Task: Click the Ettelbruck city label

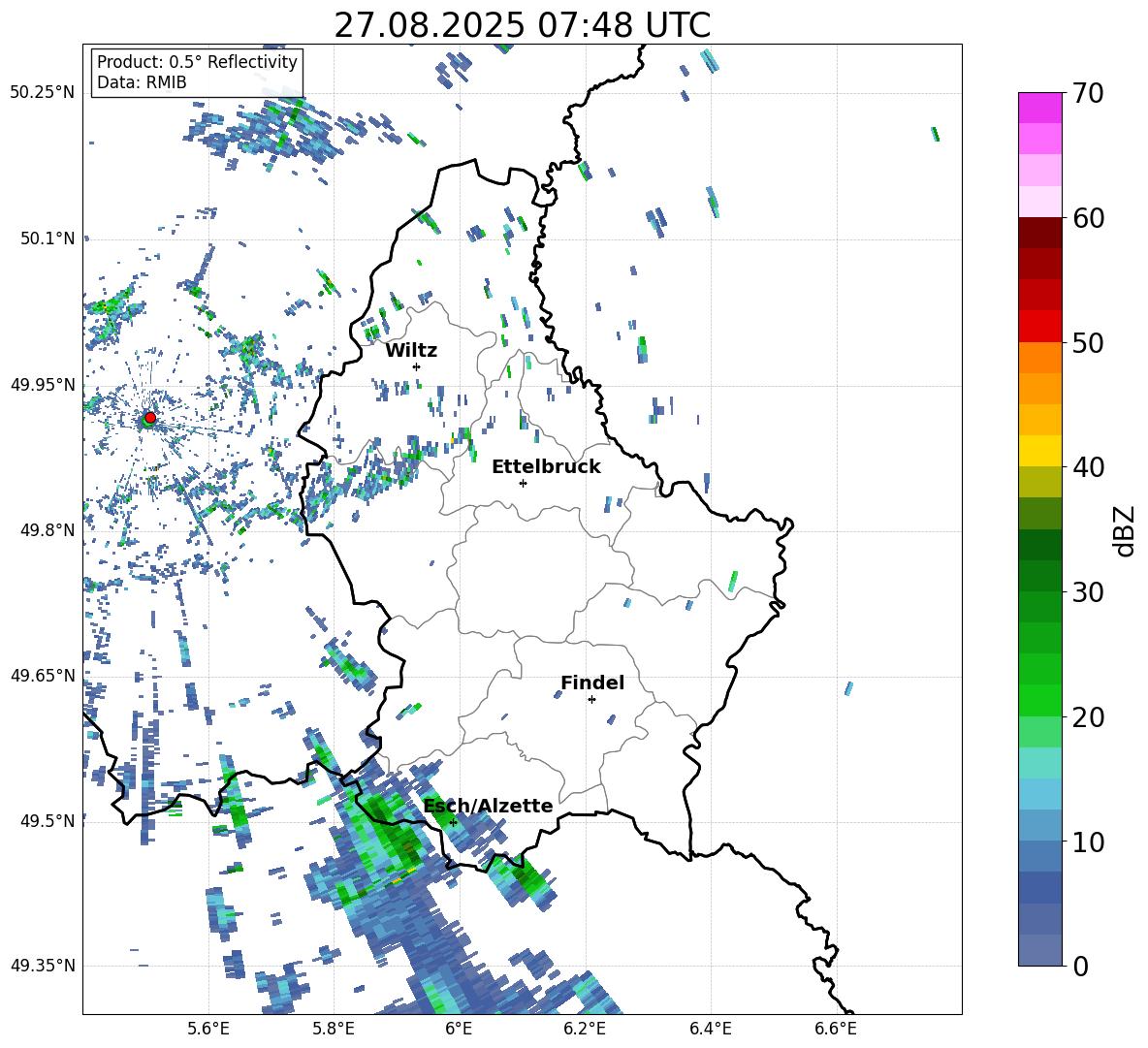Action: [546, 467]
